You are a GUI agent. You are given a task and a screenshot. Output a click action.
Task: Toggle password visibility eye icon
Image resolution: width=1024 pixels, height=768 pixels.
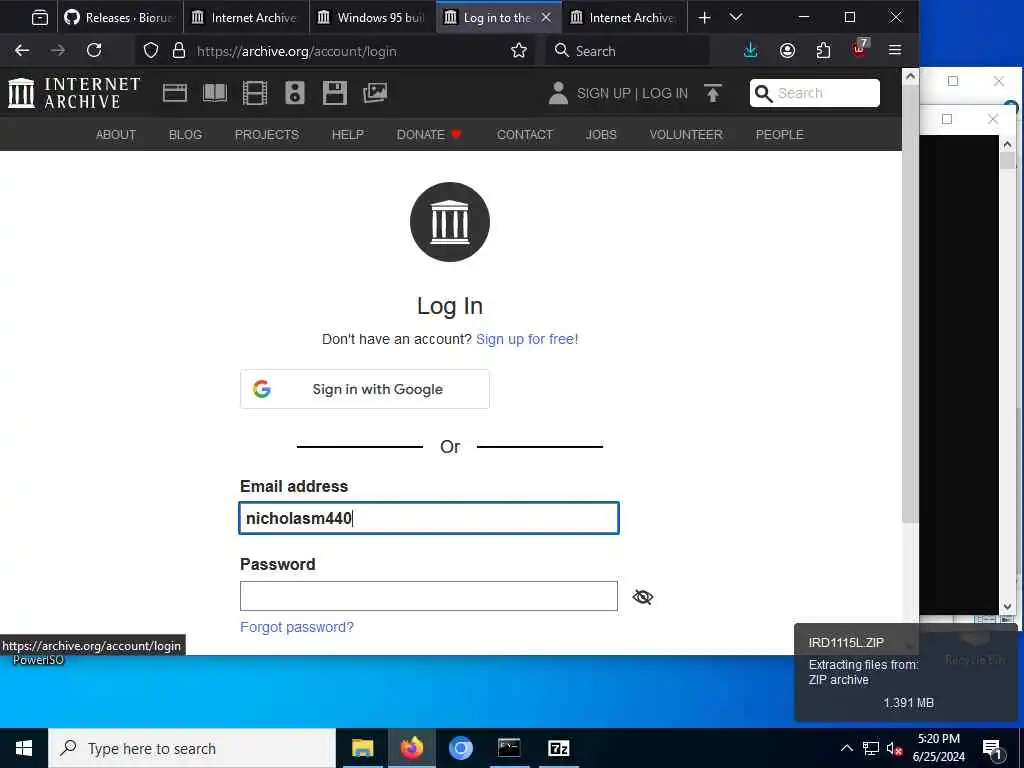(x=643, y=597)
